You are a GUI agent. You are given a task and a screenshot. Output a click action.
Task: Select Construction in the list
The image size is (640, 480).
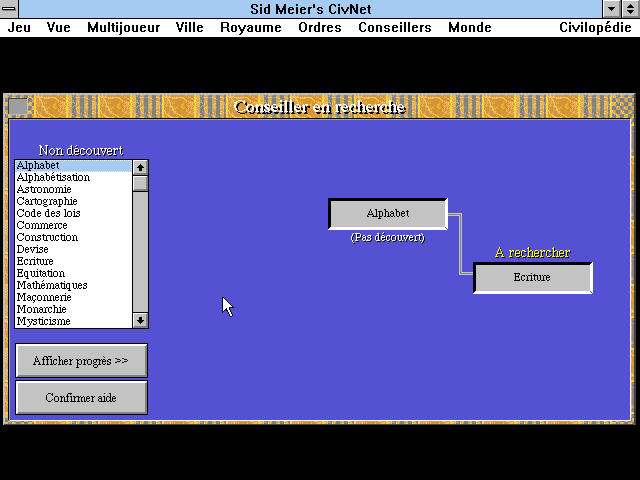click(x=73, y=237)
